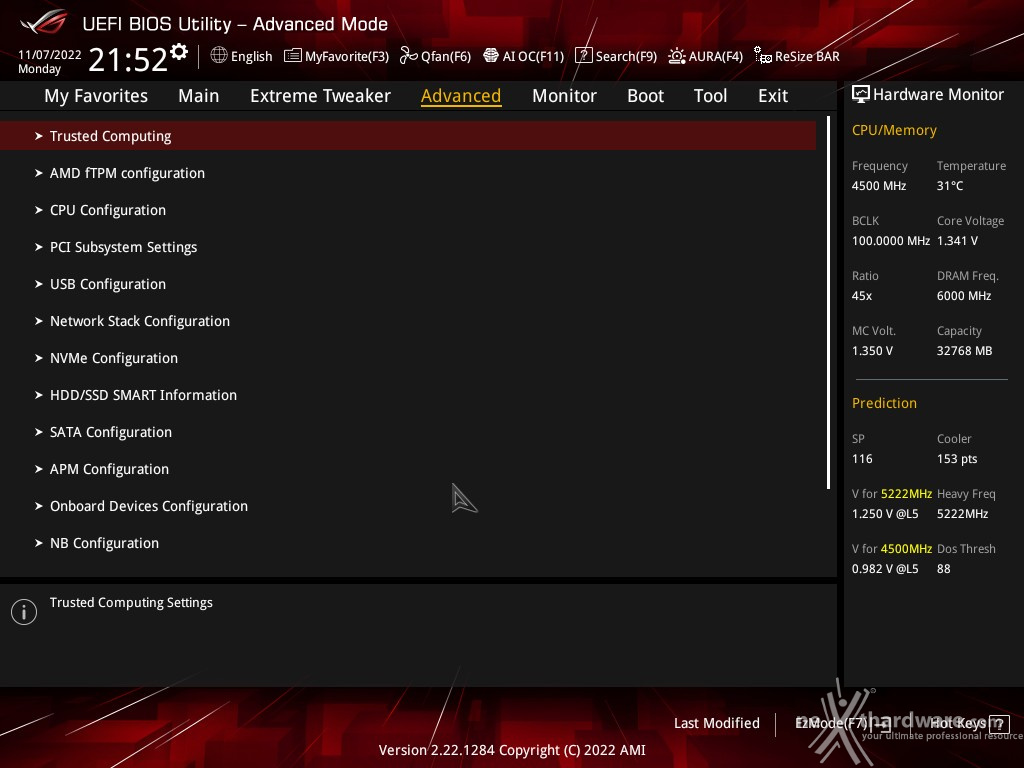Expand the Trusted Computing arrow

(x=39, y=136)
